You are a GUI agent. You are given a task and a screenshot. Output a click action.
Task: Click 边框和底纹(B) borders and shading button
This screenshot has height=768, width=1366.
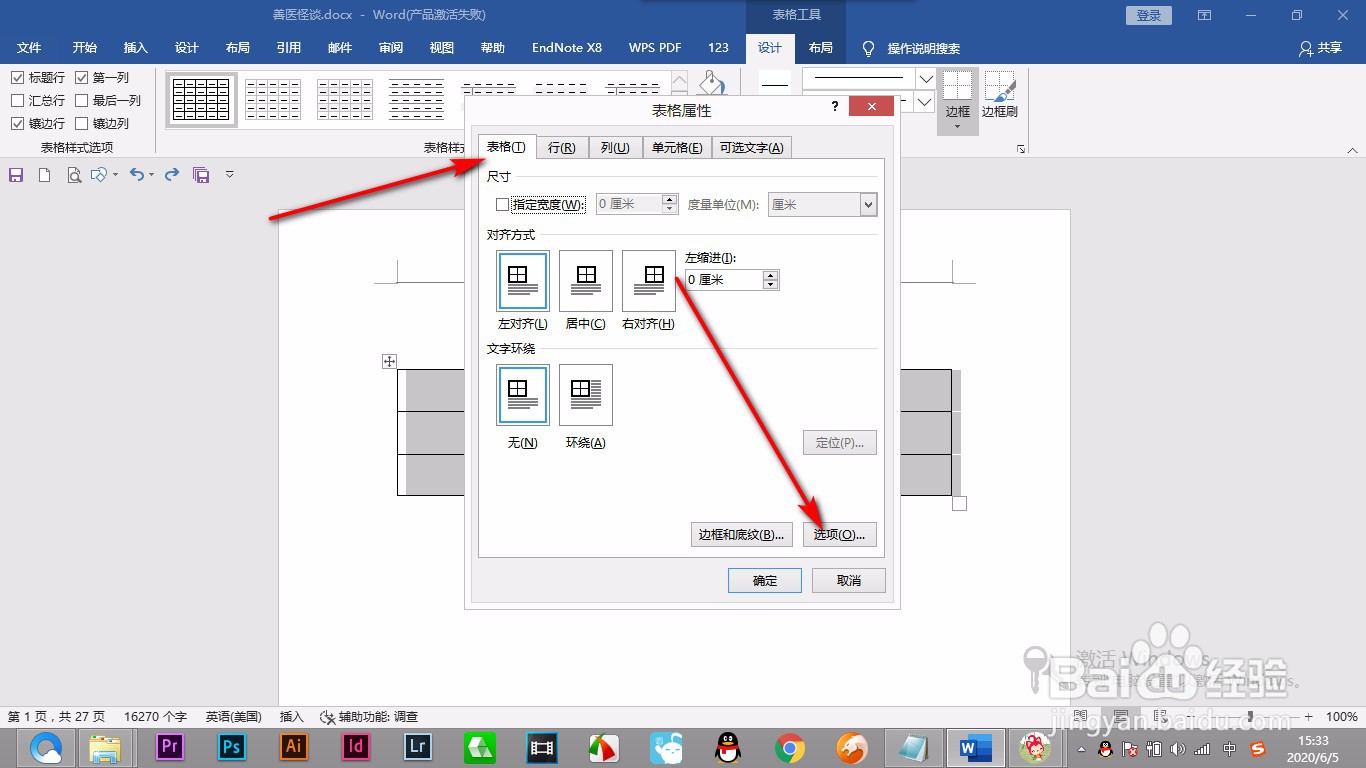click(742, 534)
